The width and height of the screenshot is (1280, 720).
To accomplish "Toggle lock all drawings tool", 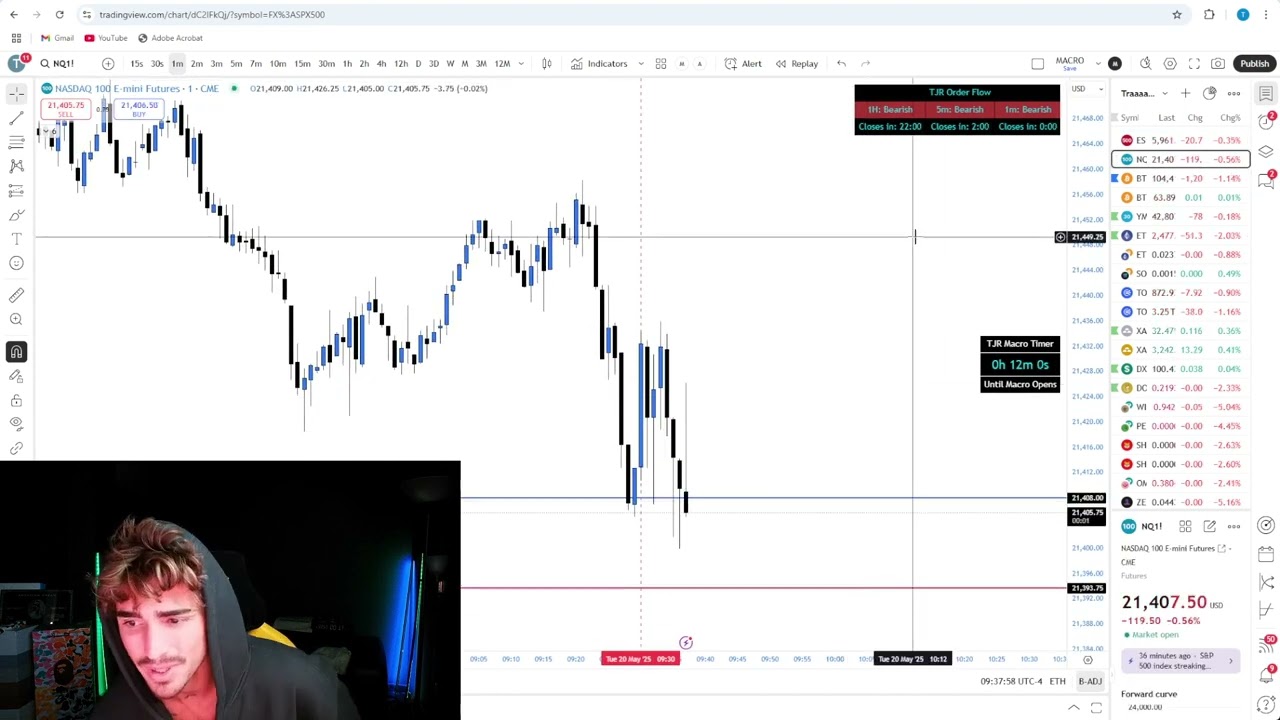I will (16, 401).
